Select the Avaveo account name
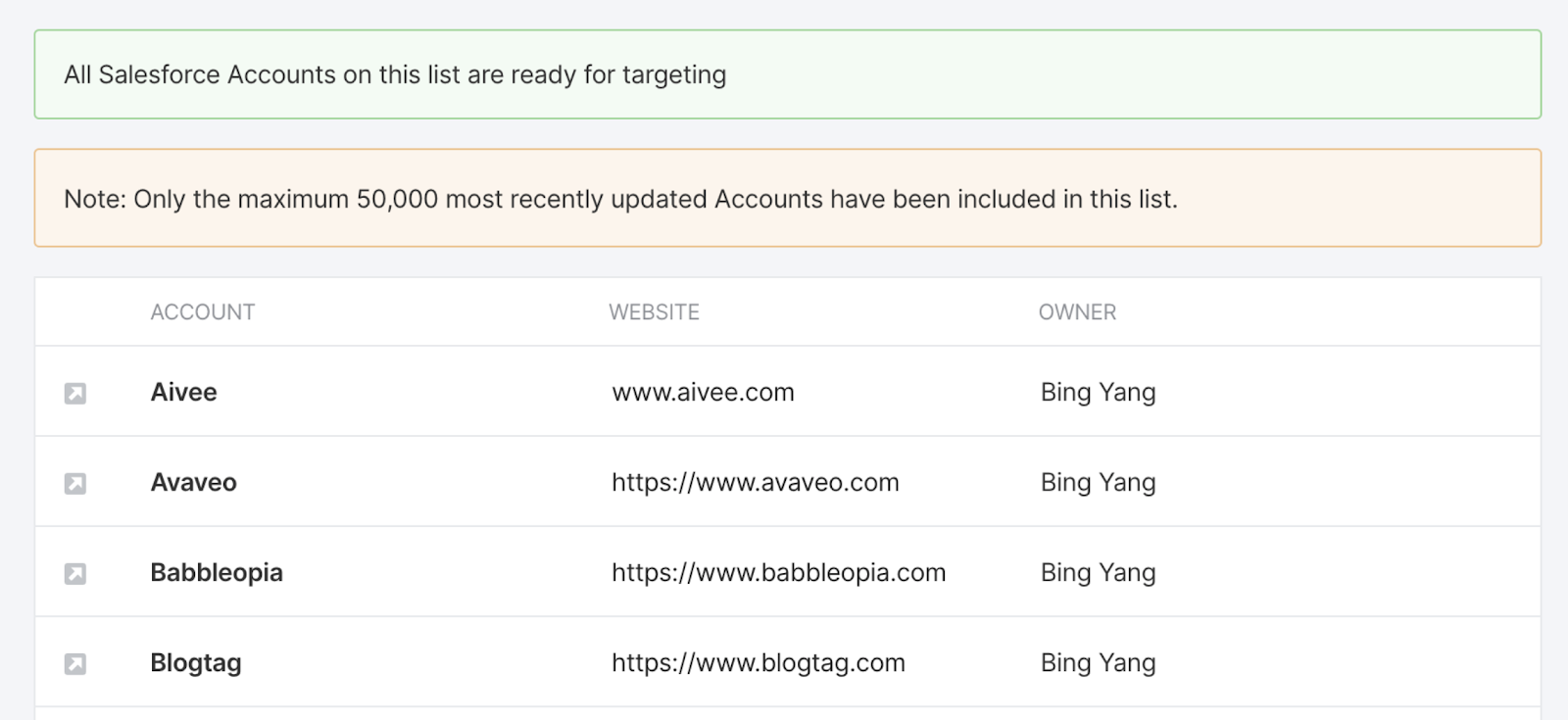Image resolution: width=1568 pixels, height=720 pixels. (193, 482)
